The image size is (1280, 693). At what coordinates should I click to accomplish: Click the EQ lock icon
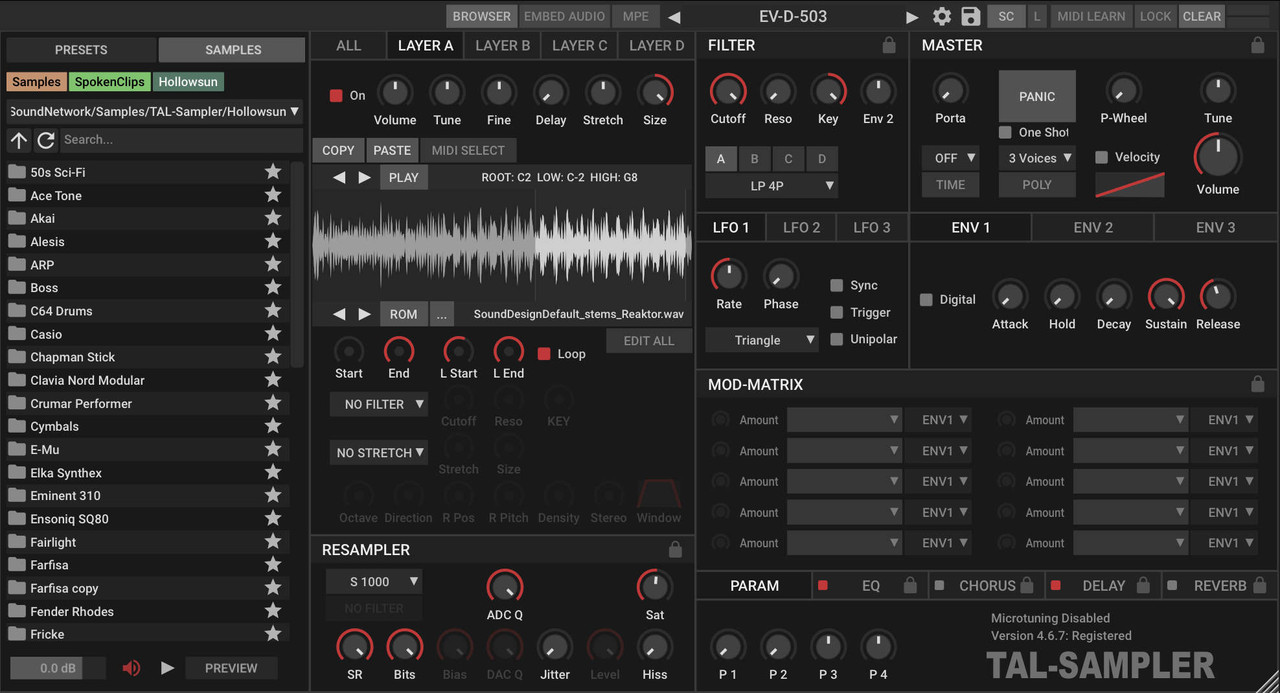(910, 585)
